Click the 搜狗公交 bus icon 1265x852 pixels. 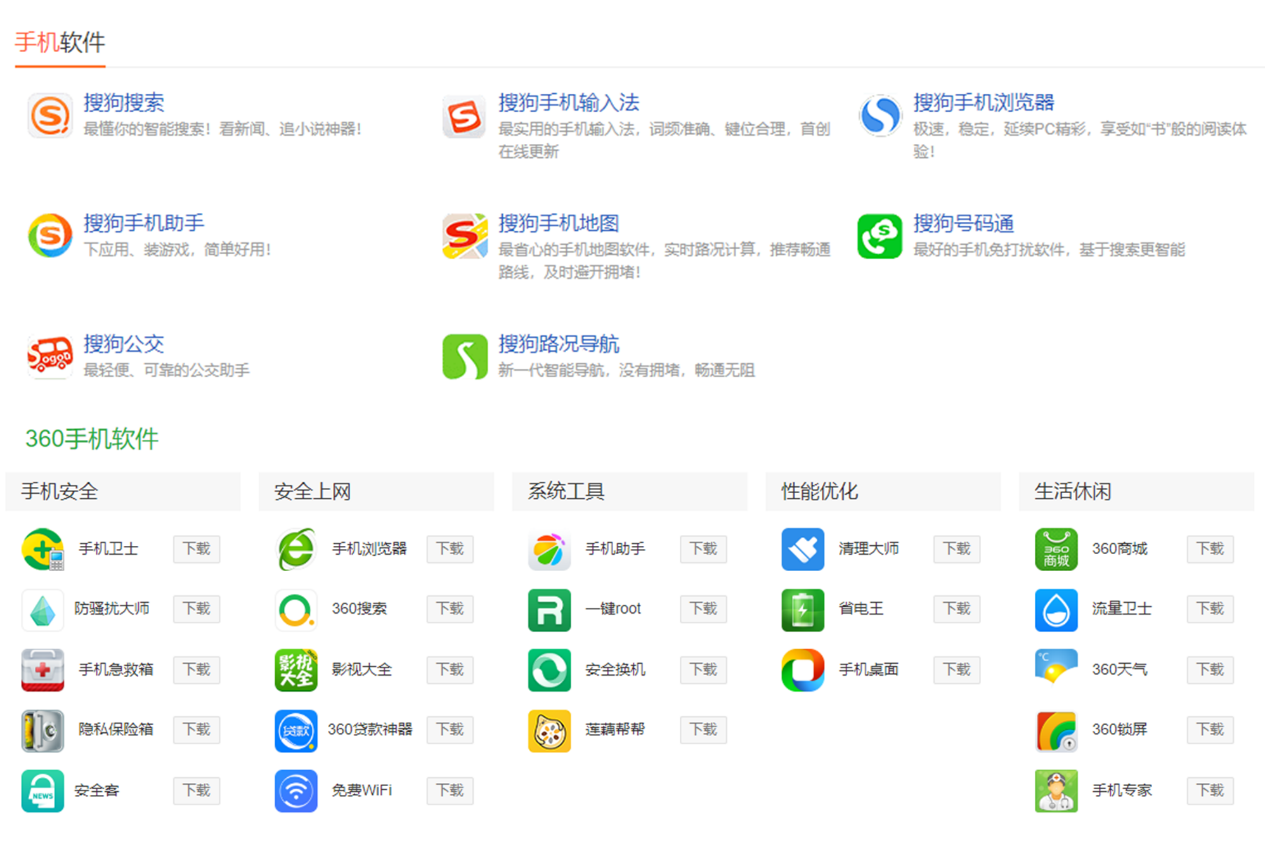(50, 357)
